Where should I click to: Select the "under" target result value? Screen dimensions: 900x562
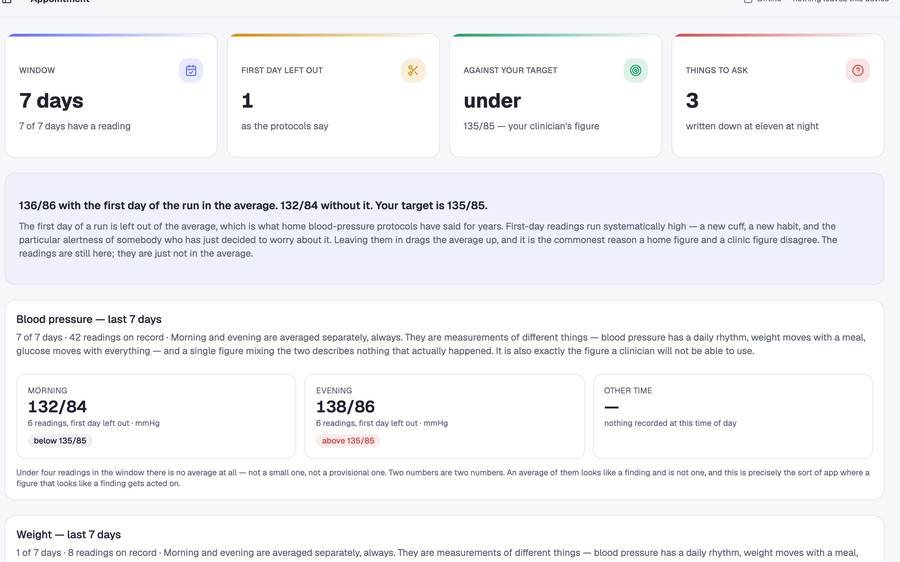click(x=492, y=100)
